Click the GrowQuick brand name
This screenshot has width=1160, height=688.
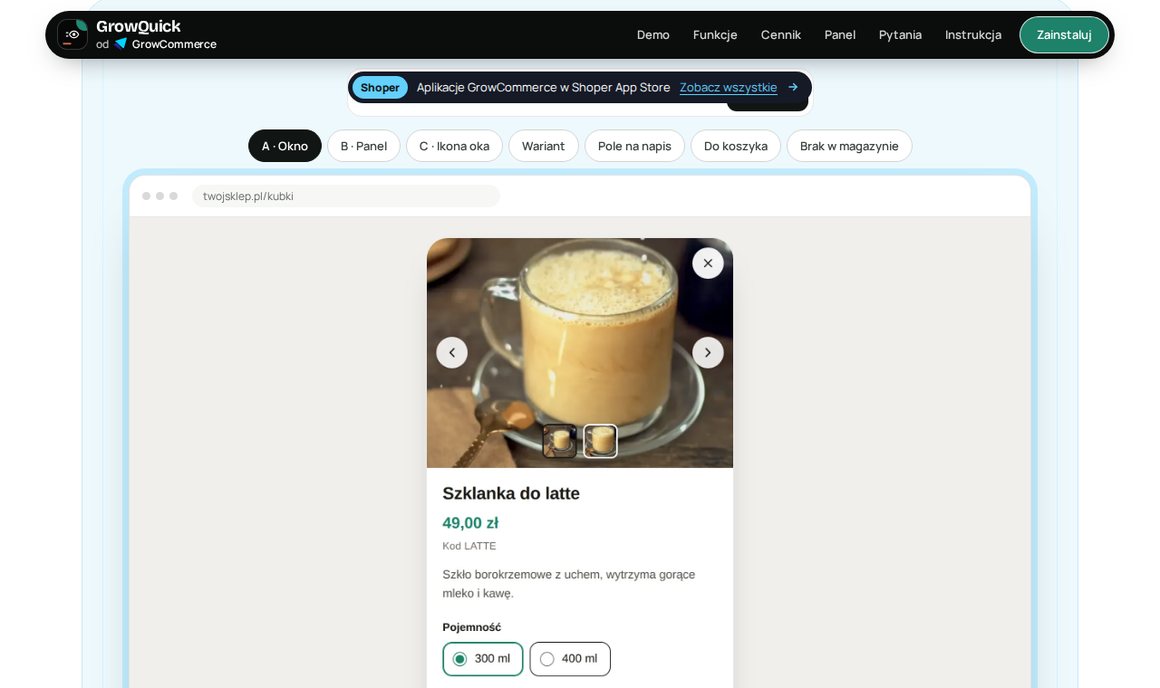coord(138,27)
